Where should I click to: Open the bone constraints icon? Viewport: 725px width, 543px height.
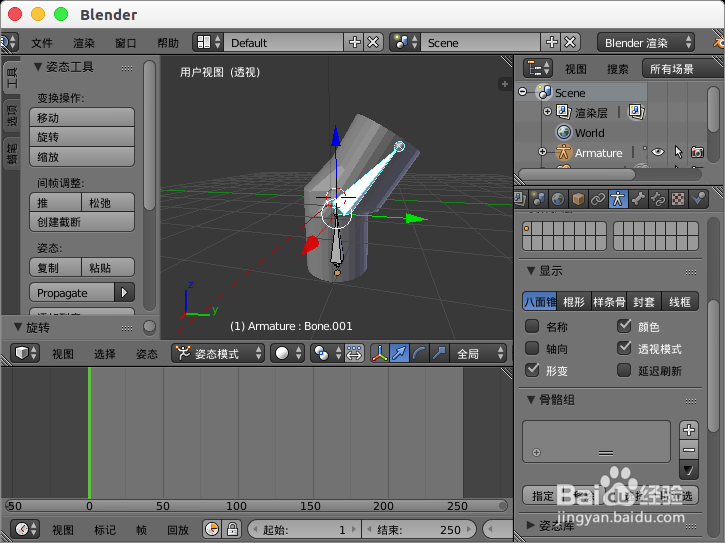click(x=658, y=199)
